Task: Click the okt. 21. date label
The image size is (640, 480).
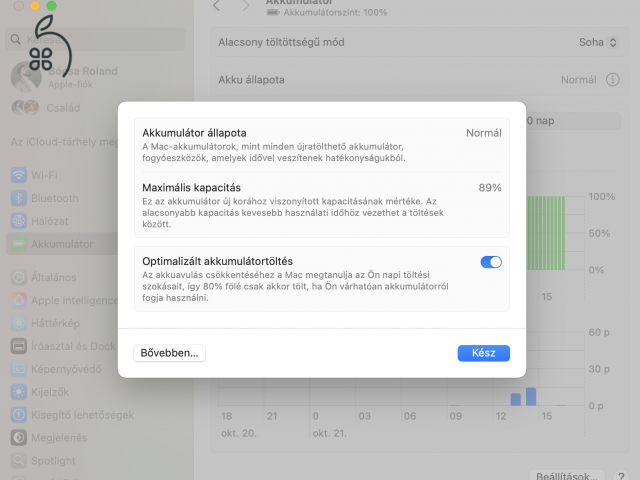Action: pos(329,433)
